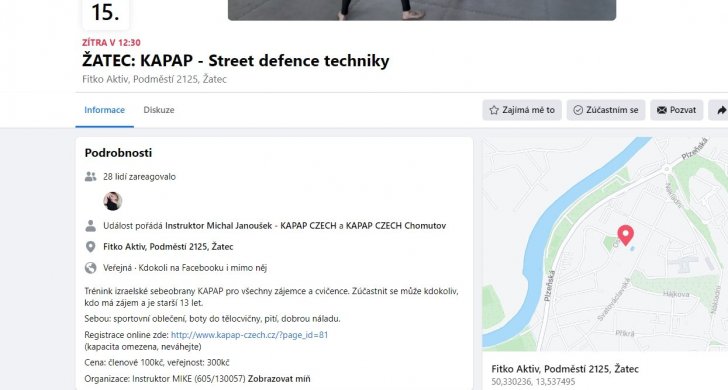The width and height of the screenshot is (728, 390).
Task: Click the Pozvat button
Action: tap(676, 110)
